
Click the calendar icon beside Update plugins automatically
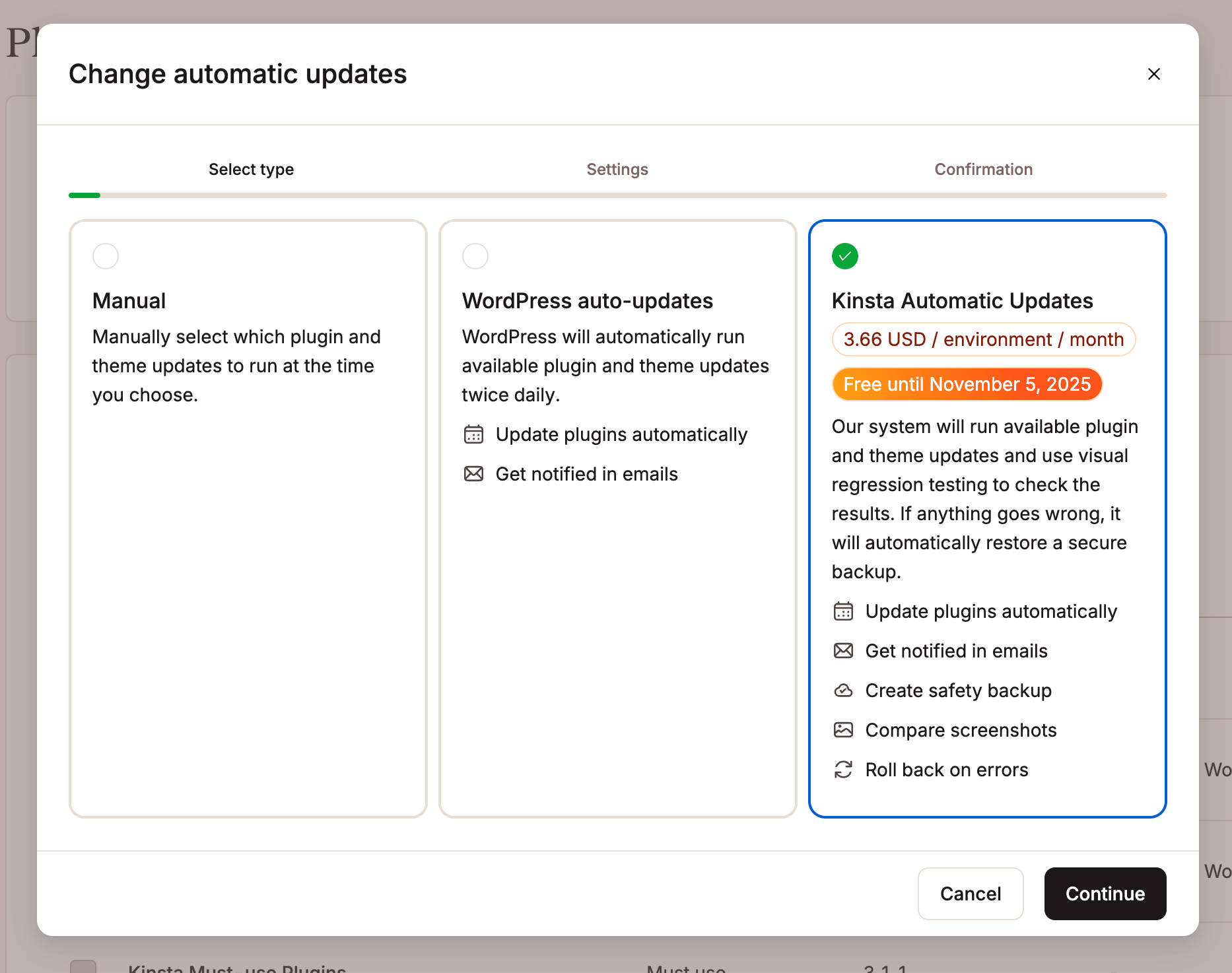pos(472,434)
